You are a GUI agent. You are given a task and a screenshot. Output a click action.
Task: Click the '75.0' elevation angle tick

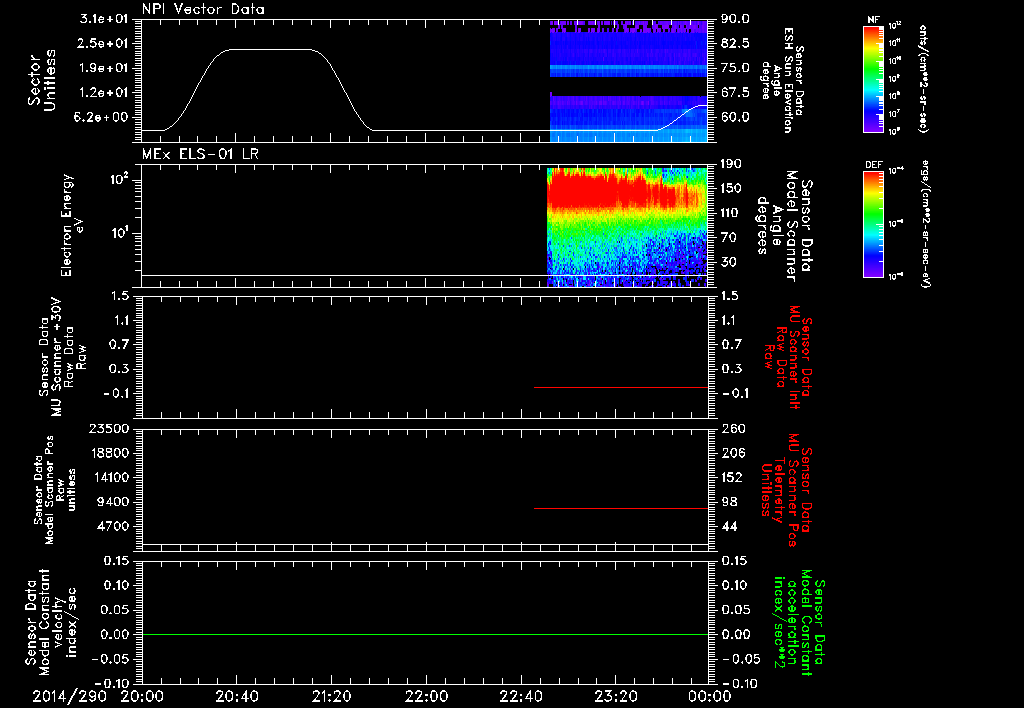tap(735, 68)
